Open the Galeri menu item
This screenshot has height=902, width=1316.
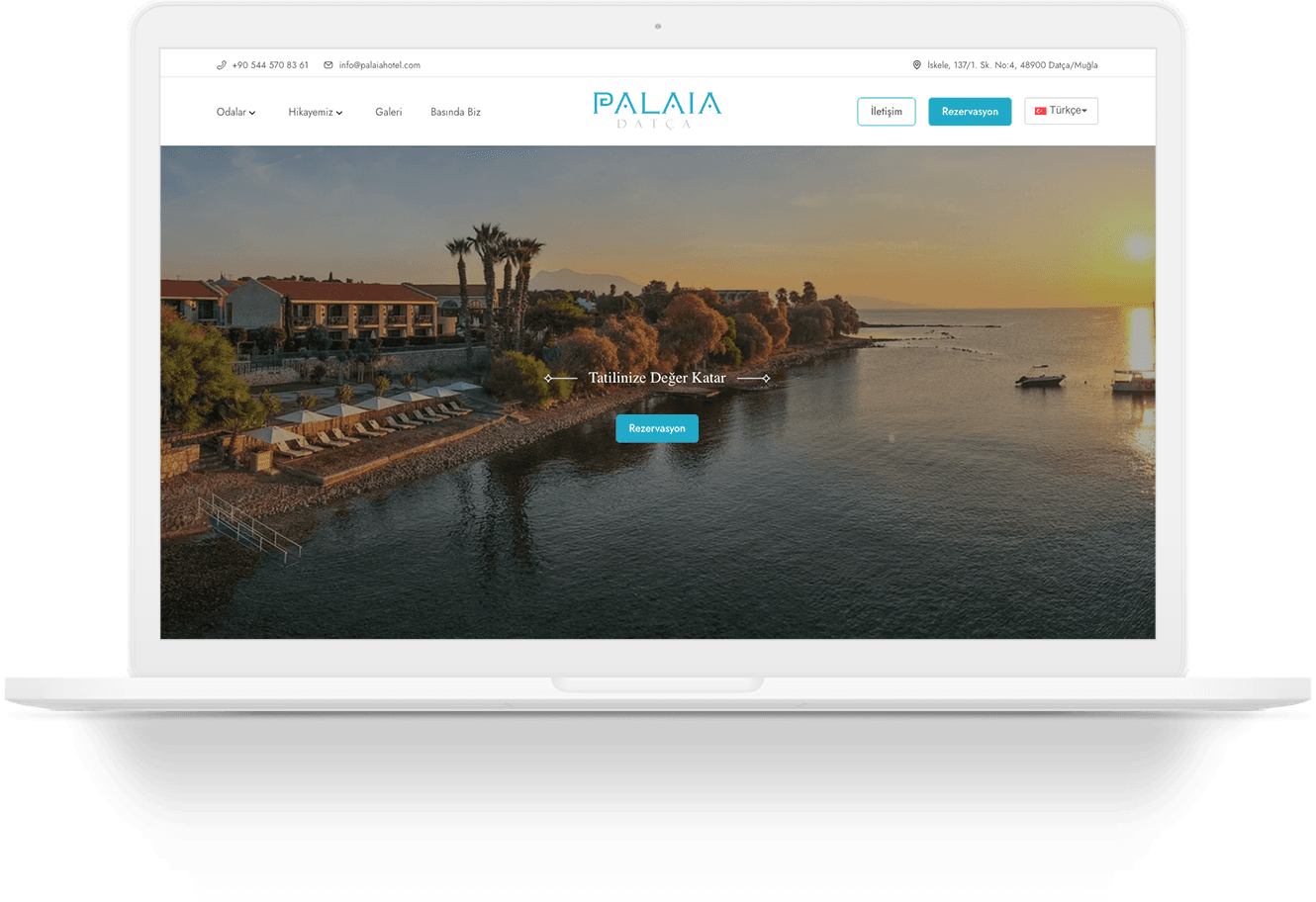click(x=388, y=113)
